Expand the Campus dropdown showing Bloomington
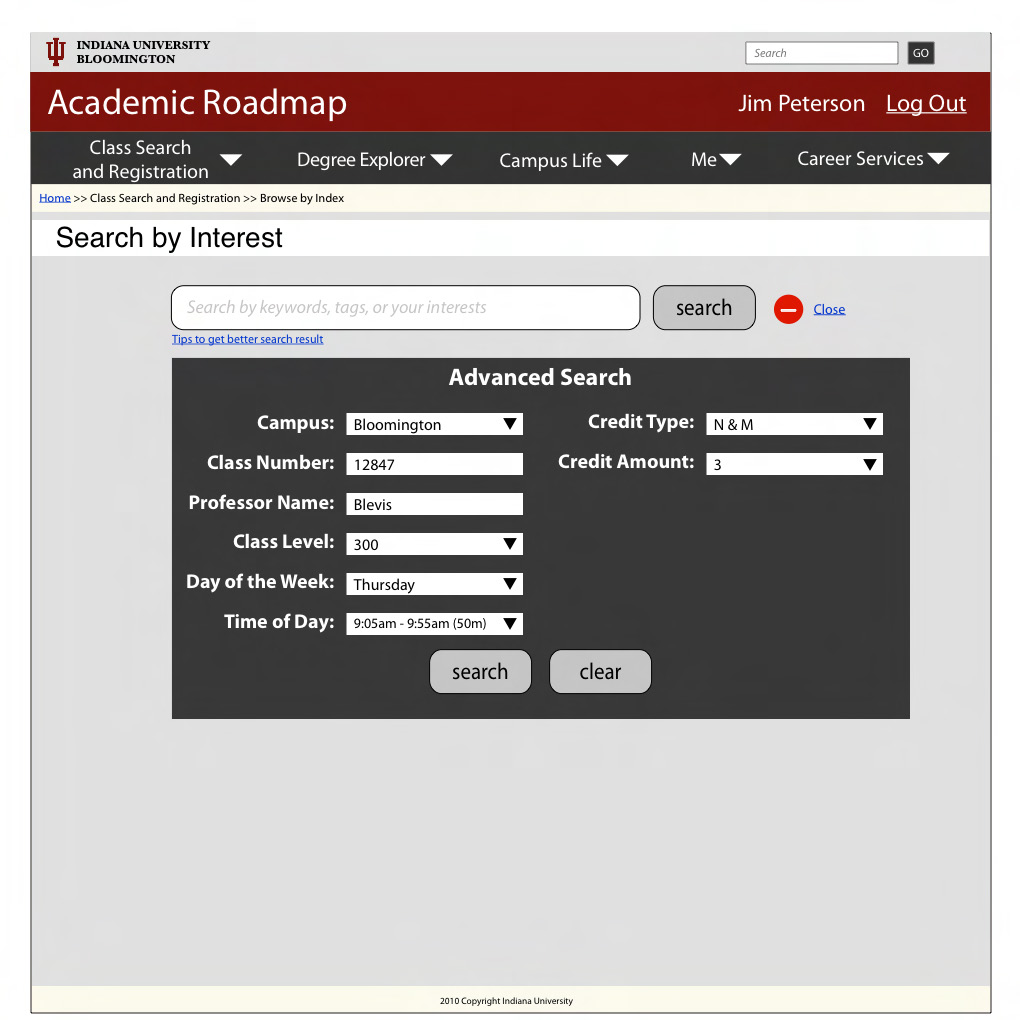The width and height of the screenshot is (1020, 1020). (435, 424)
